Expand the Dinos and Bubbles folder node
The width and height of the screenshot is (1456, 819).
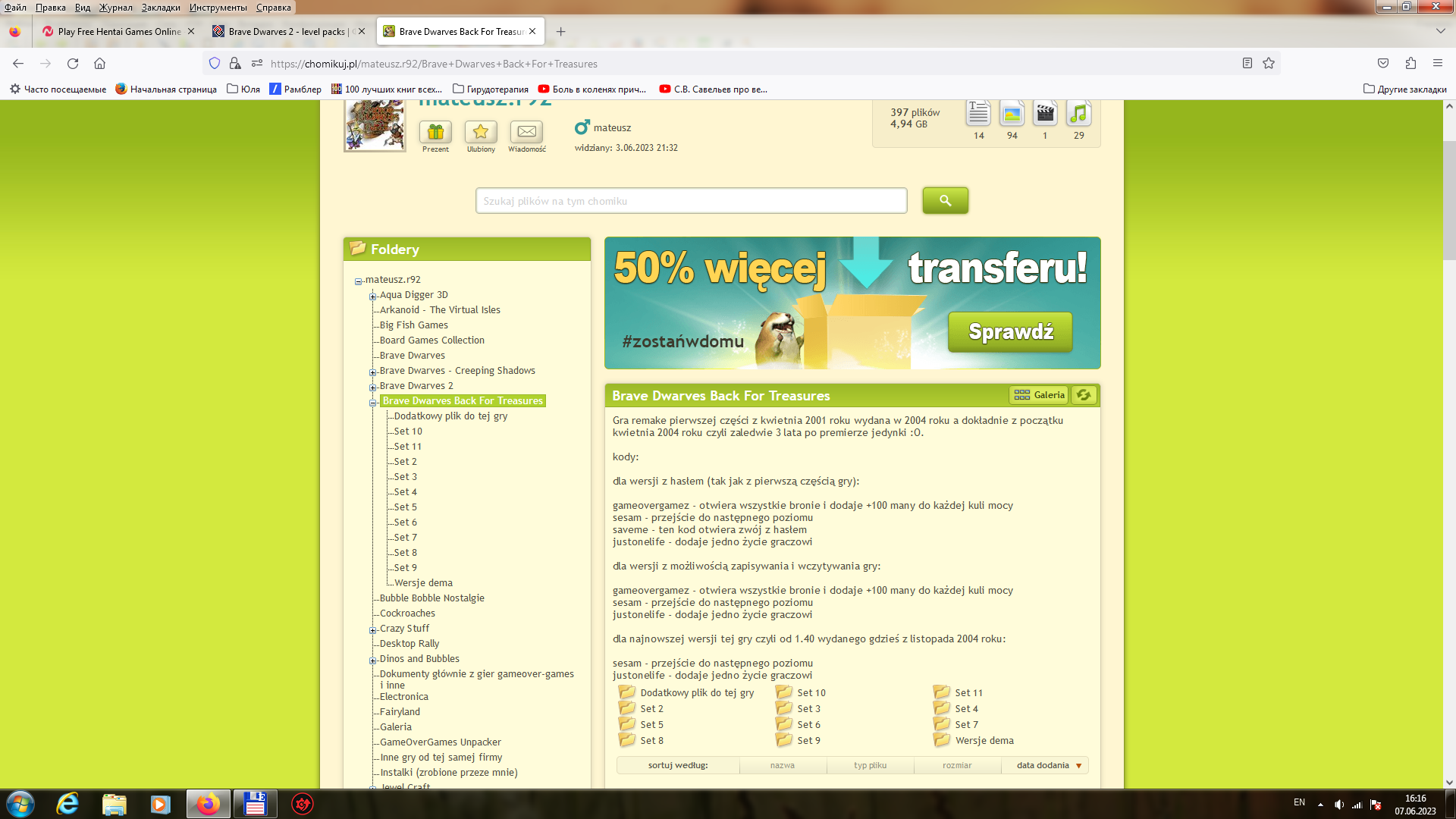tap(373, 661)
